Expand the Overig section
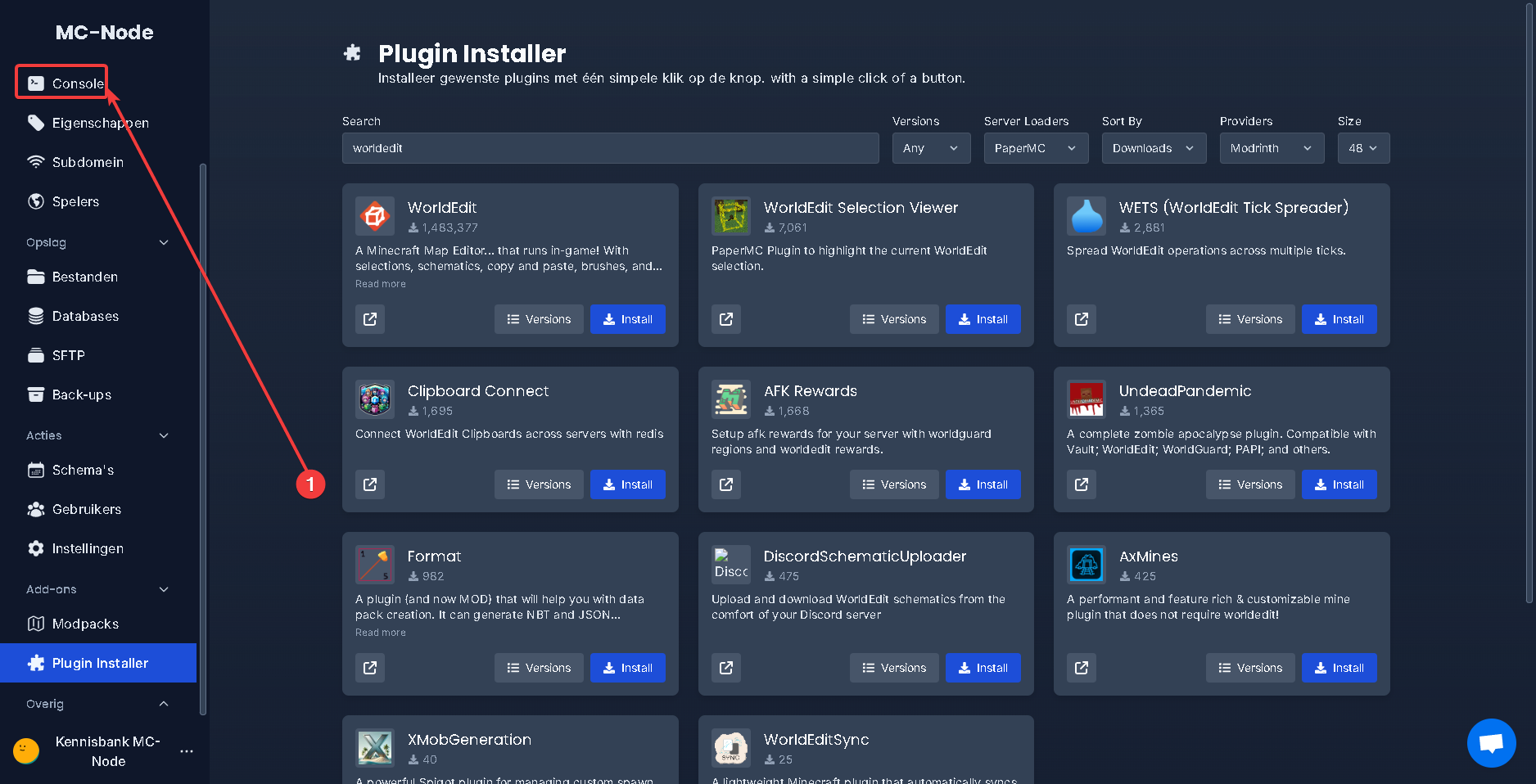Screen dimensions: 1536x784 (x=164, y=704)
